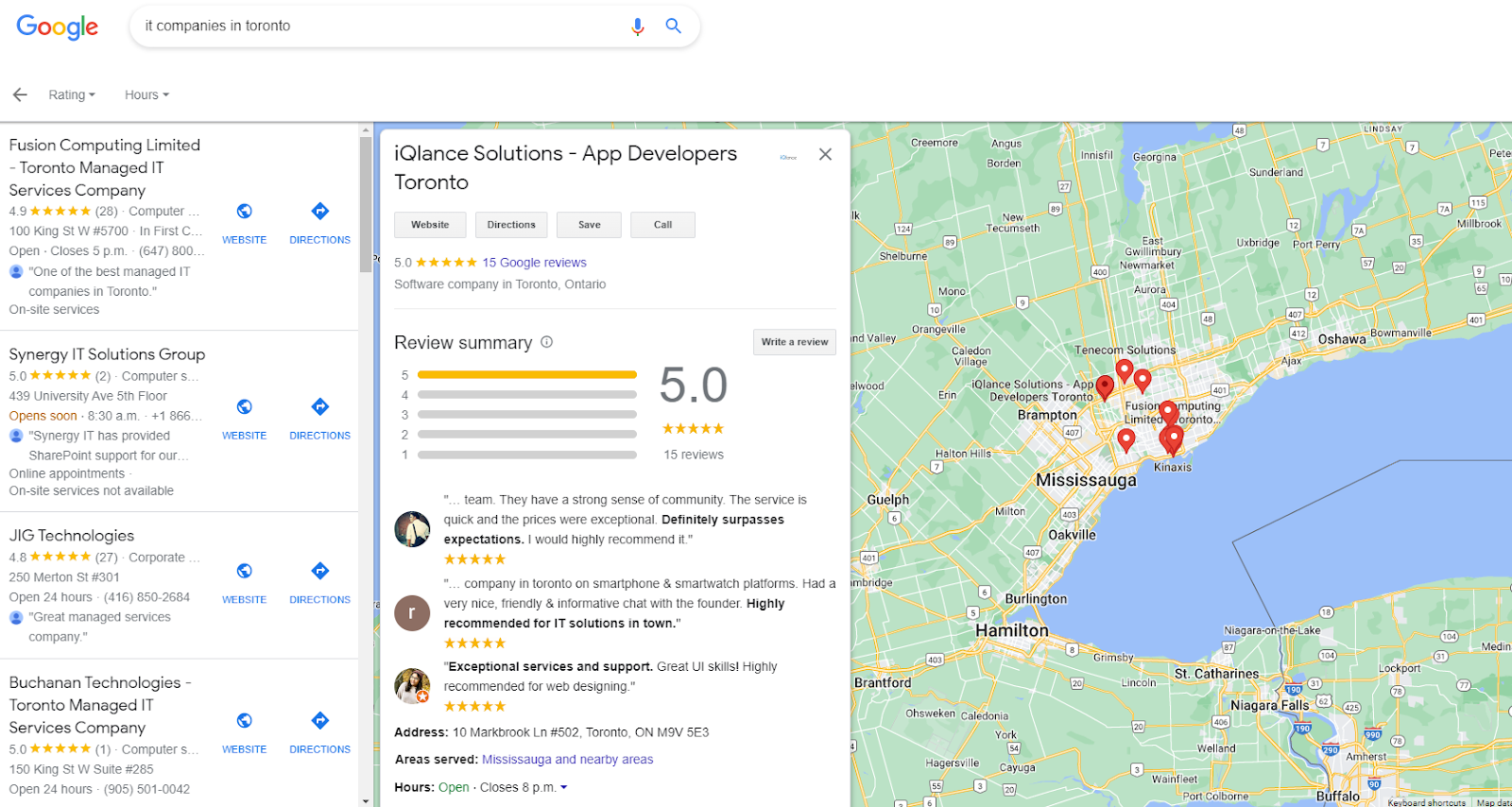The image size is (1512, 807).
Task: Get directions icon for Fusion Computing Limited
Action: (320, 211)
